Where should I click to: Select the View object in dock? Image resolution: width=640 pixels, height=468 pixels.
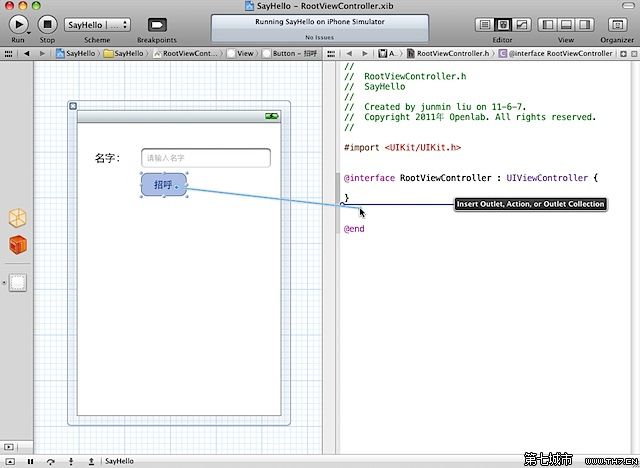coord(18,282)
